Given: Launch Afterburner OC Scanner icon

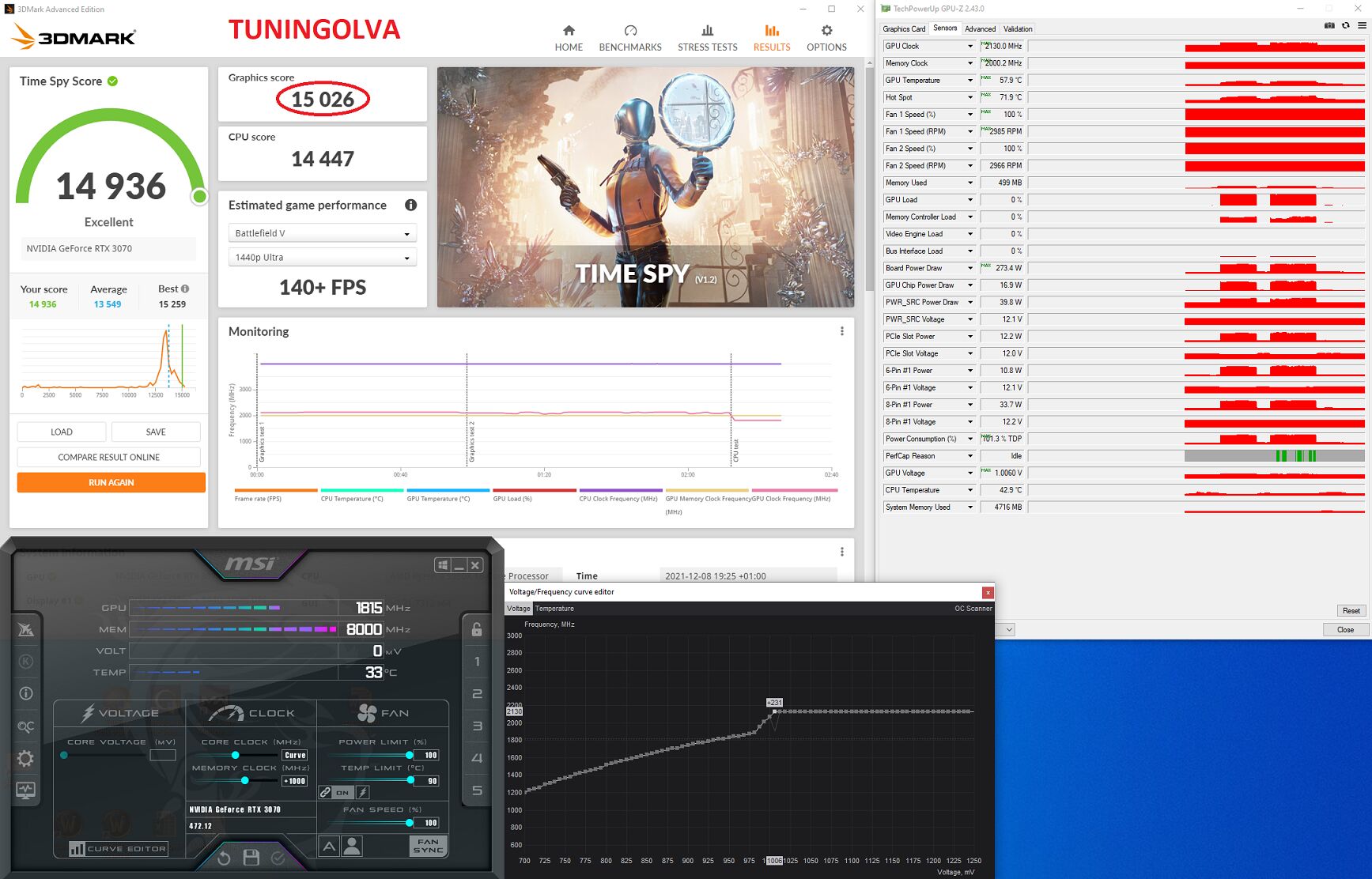Looking at the screenshot, I should (25, 726).
